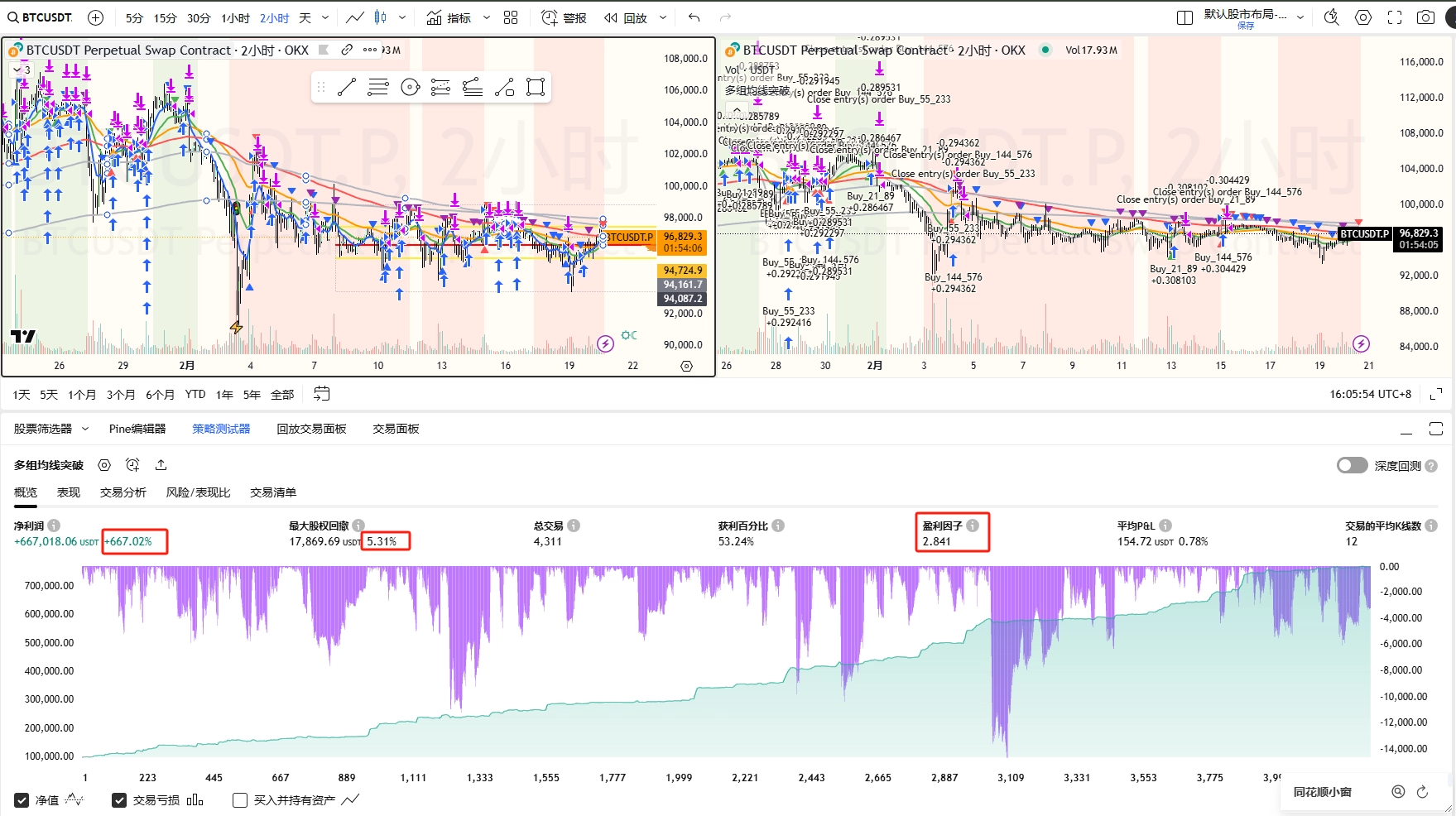Viewport: 1456px width, 816px height.
Task: Open the BTCUSDT symbol search
Action: coord(40,17)
